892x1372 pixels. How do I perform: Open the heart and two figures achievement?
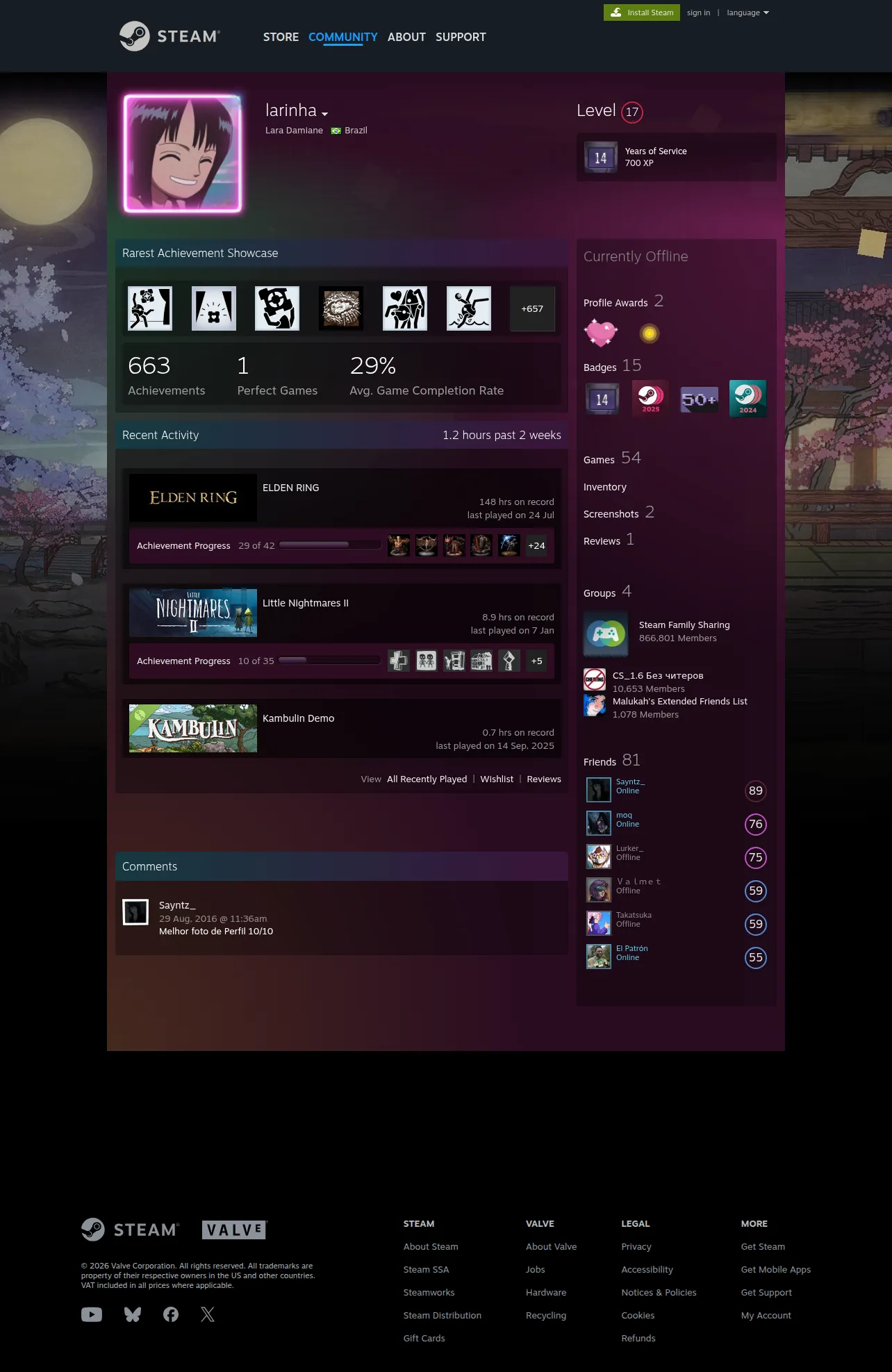click(x=405, y=308)
